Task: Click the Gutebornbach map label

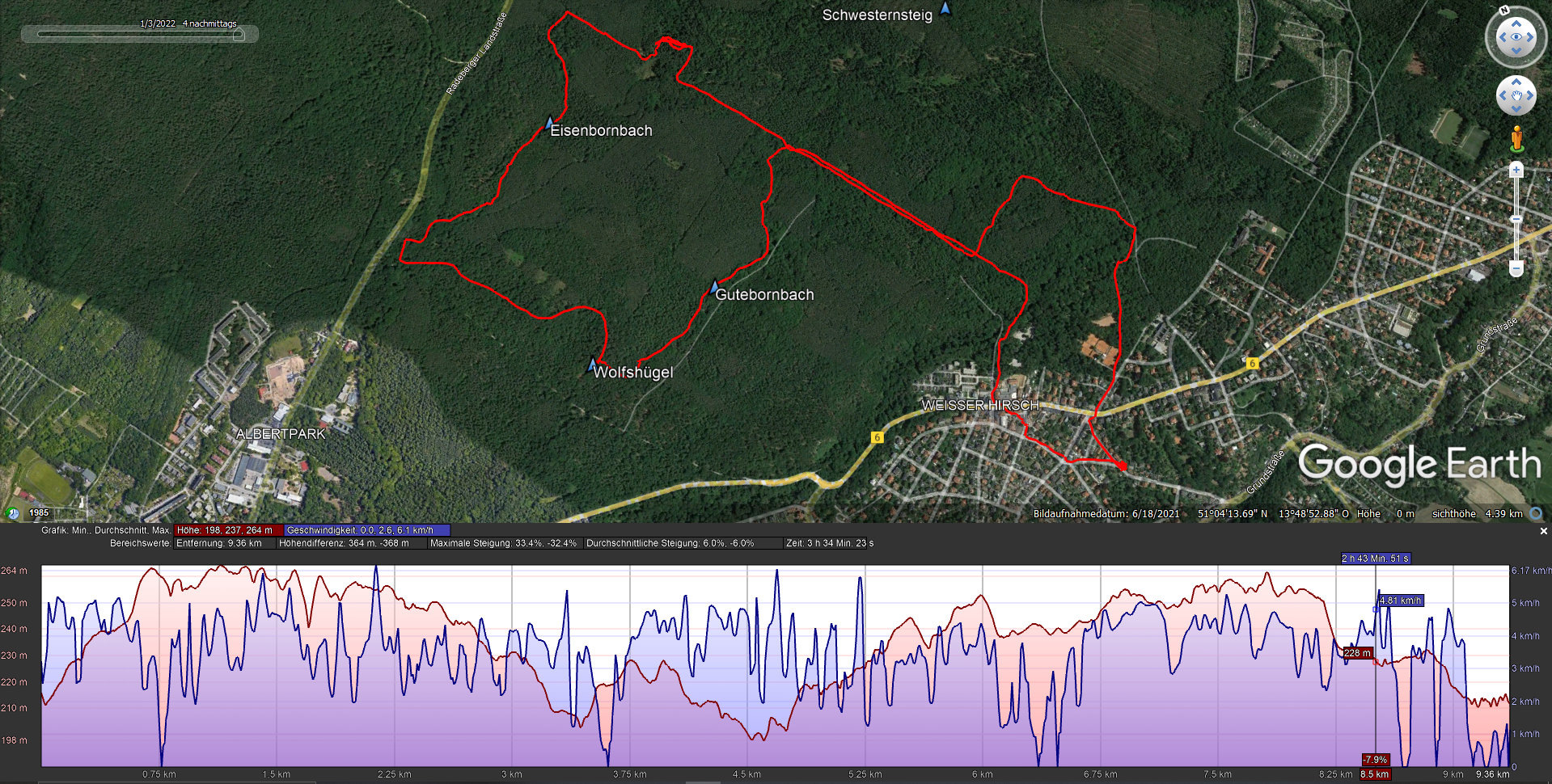Action: pyautogui.click(x=764, y=295)
